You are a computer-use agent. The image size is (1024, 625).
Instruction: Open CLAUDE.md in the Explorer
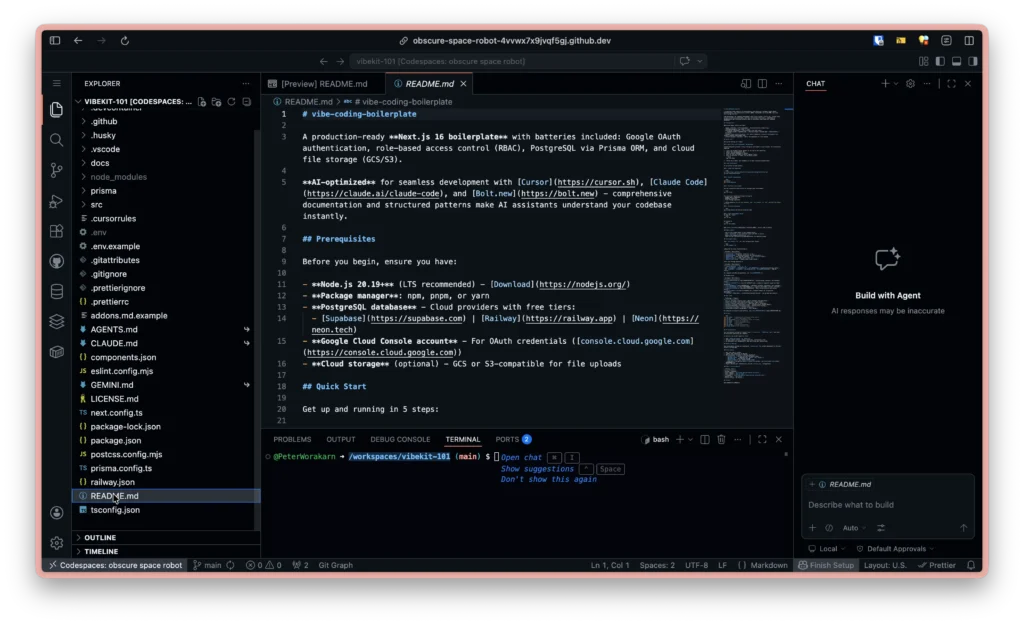coord(114,344)
